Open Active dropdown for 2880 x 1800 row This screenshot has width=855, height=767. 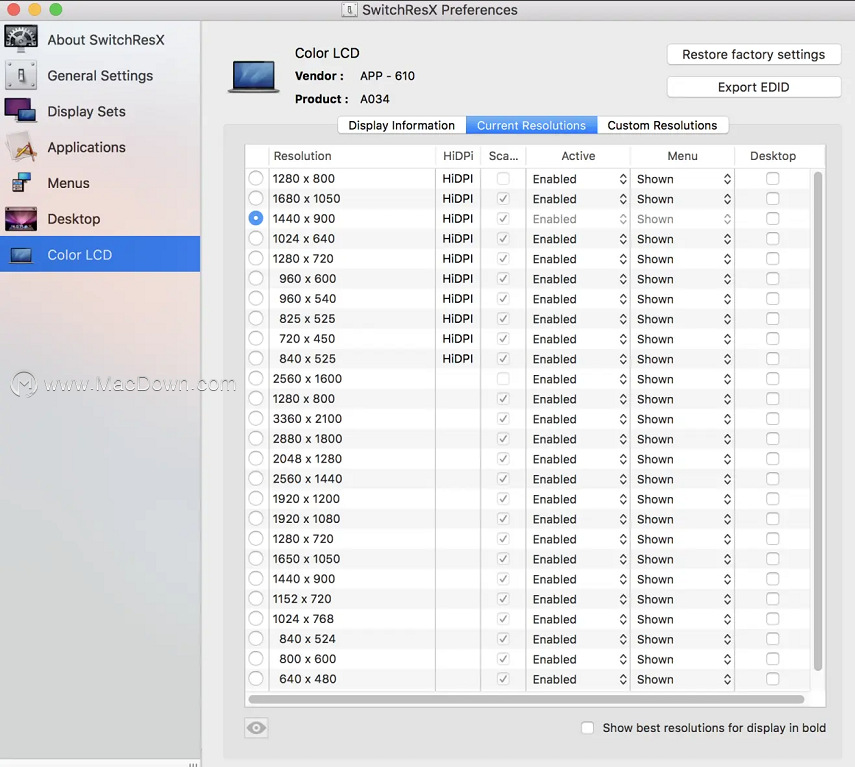click(579, 439)
